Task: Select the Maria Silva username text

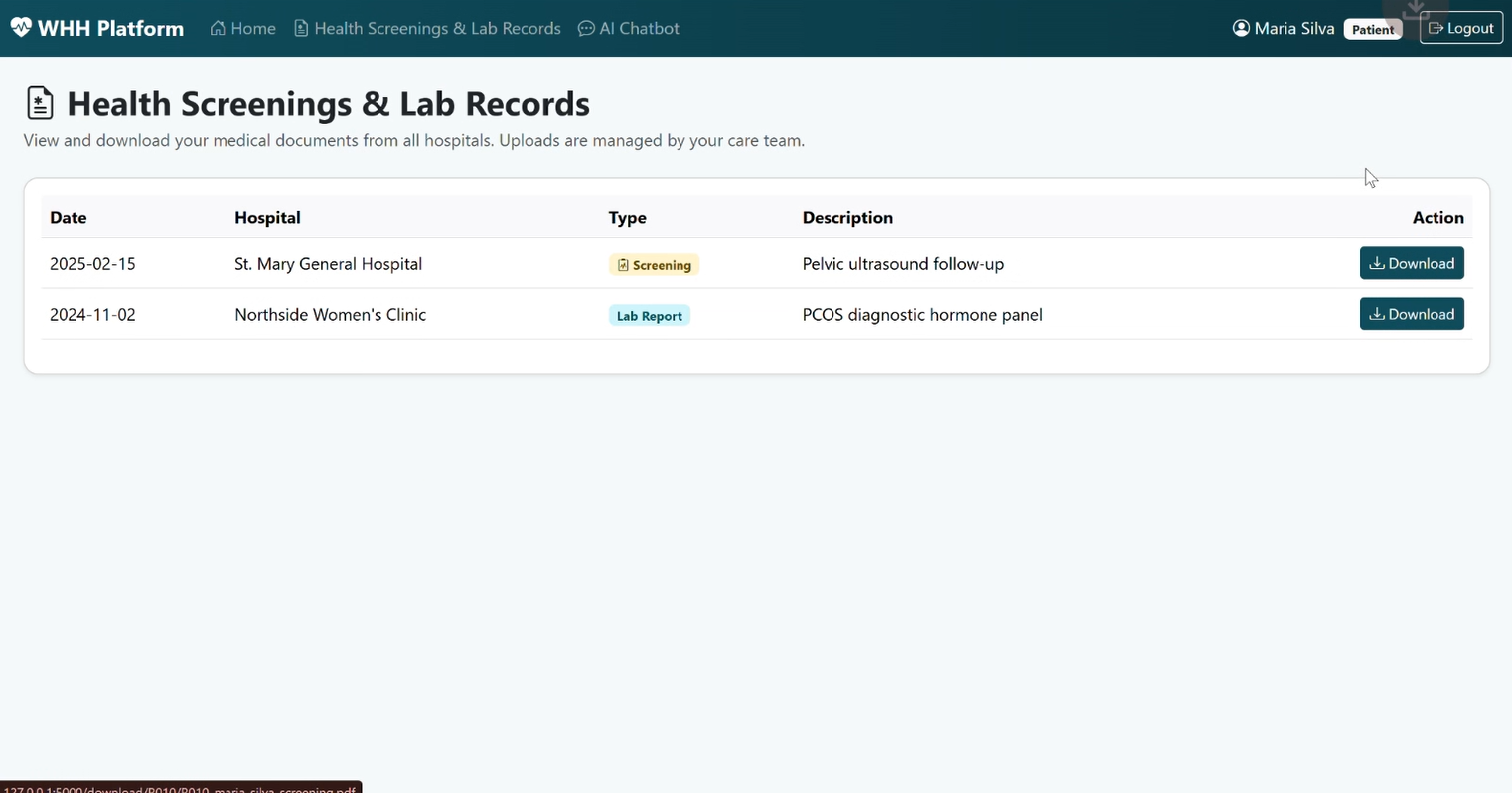Action: click(1294, 28)
